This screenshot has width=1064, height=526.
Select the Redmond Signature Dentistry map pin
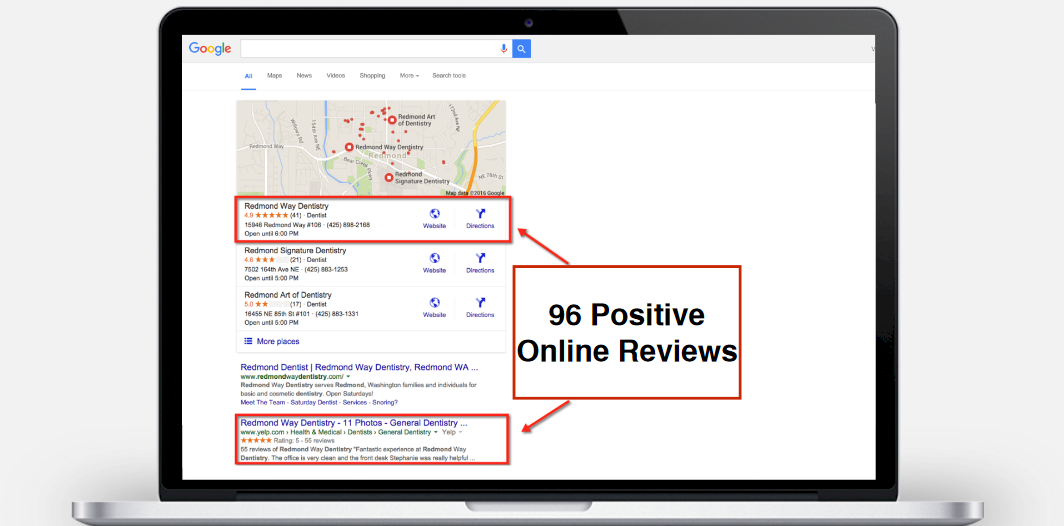pos(388,177)
